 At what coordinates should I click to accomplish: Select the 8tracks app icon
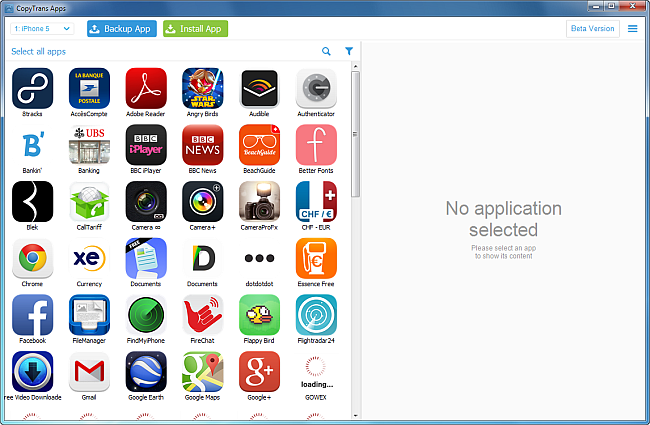pos(32,88)
